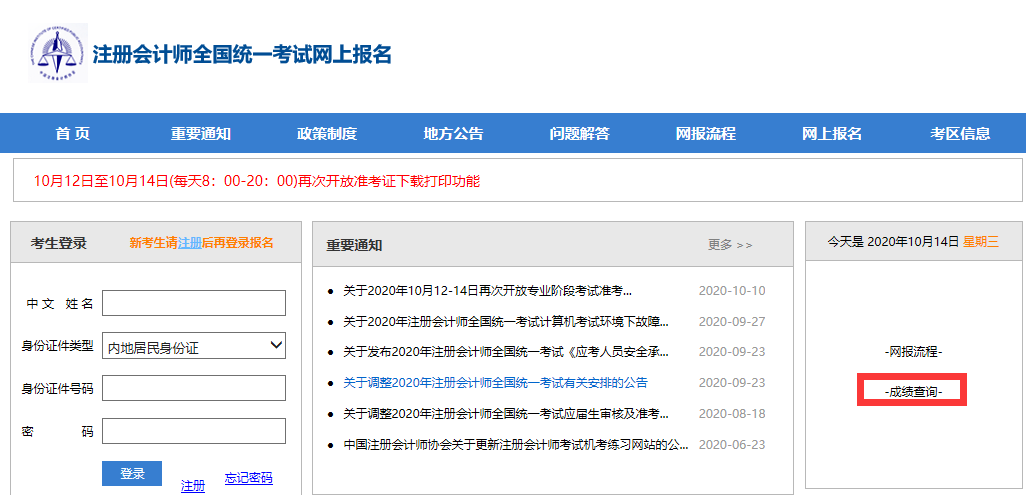Viewport: 1026px width, 495px height.
Task: Click the 忘记密码 link
Action: (x=248, y=479)
